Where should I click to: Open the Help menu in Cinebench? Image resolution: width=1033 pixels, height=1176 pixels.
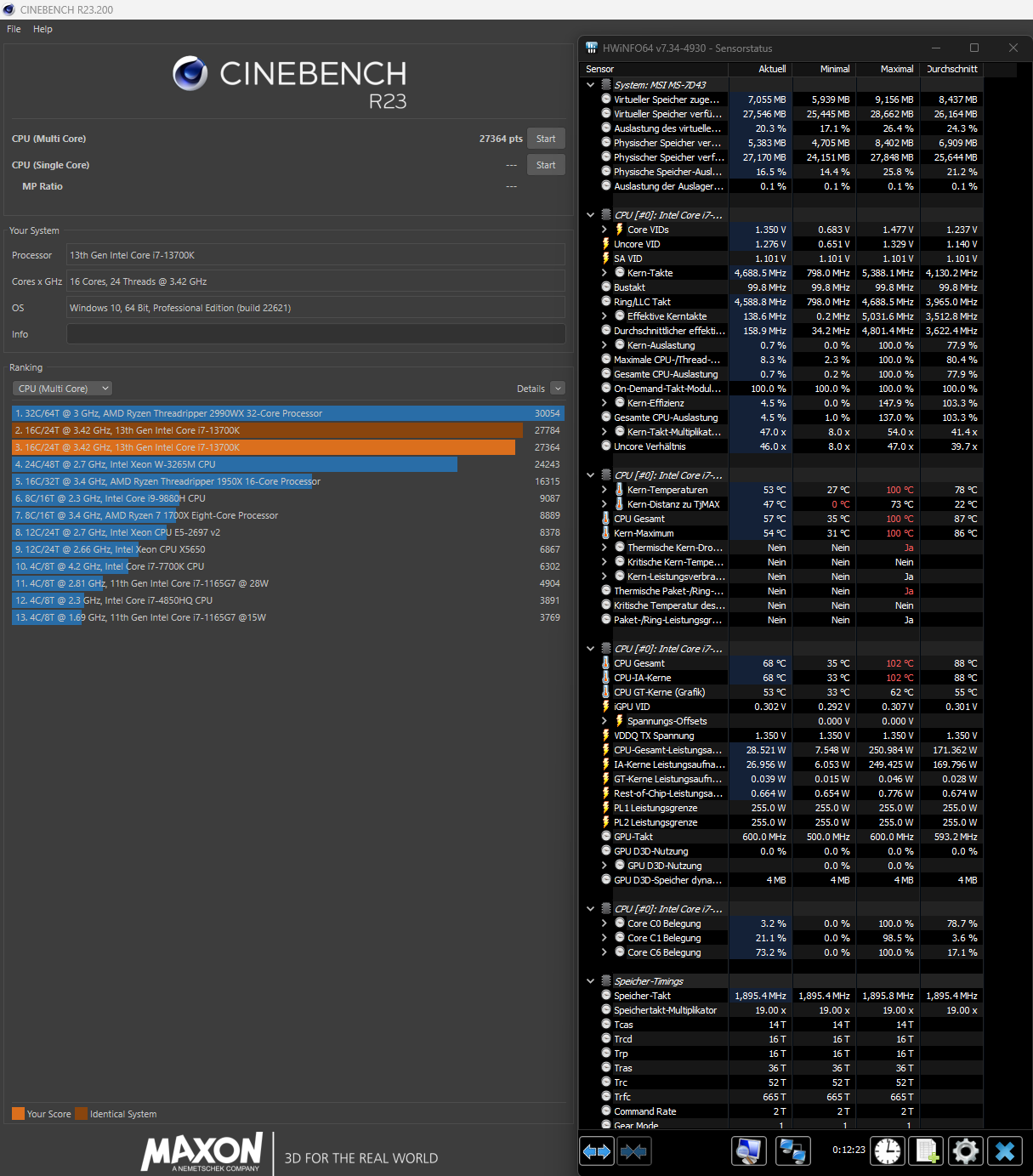coord(42,28)
